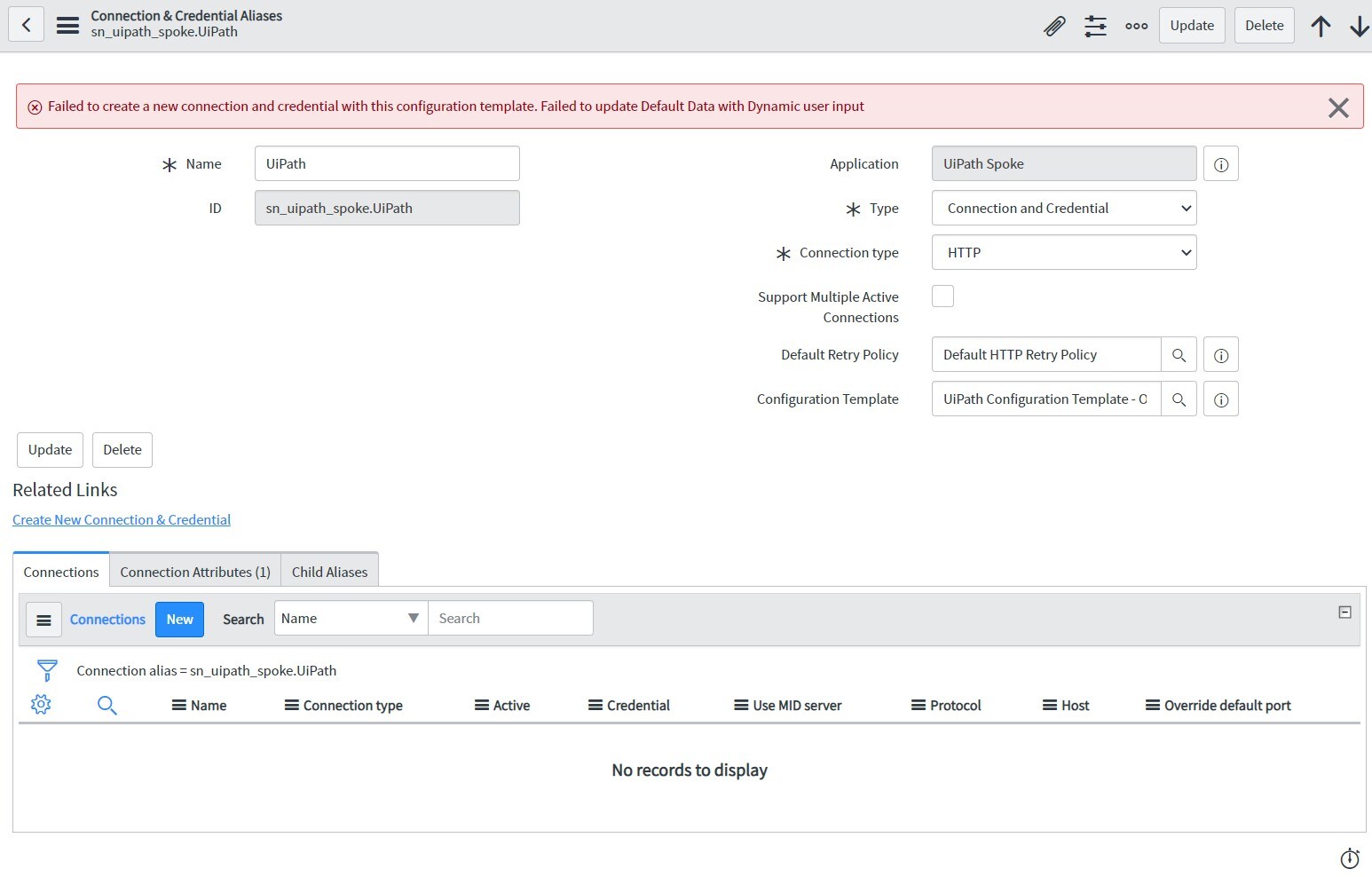Click the Delete button in header
The image size is (1372, 877).
[1264, 26]
